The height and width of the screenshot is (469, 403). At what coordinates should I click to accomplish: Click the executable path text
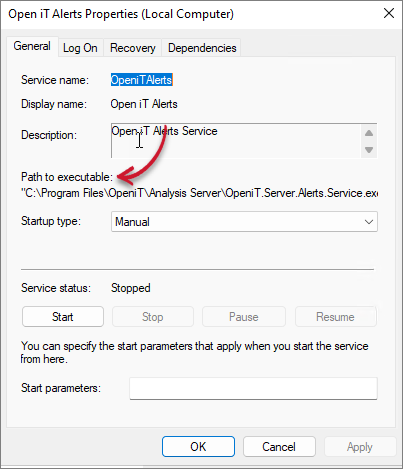[199, 193]
